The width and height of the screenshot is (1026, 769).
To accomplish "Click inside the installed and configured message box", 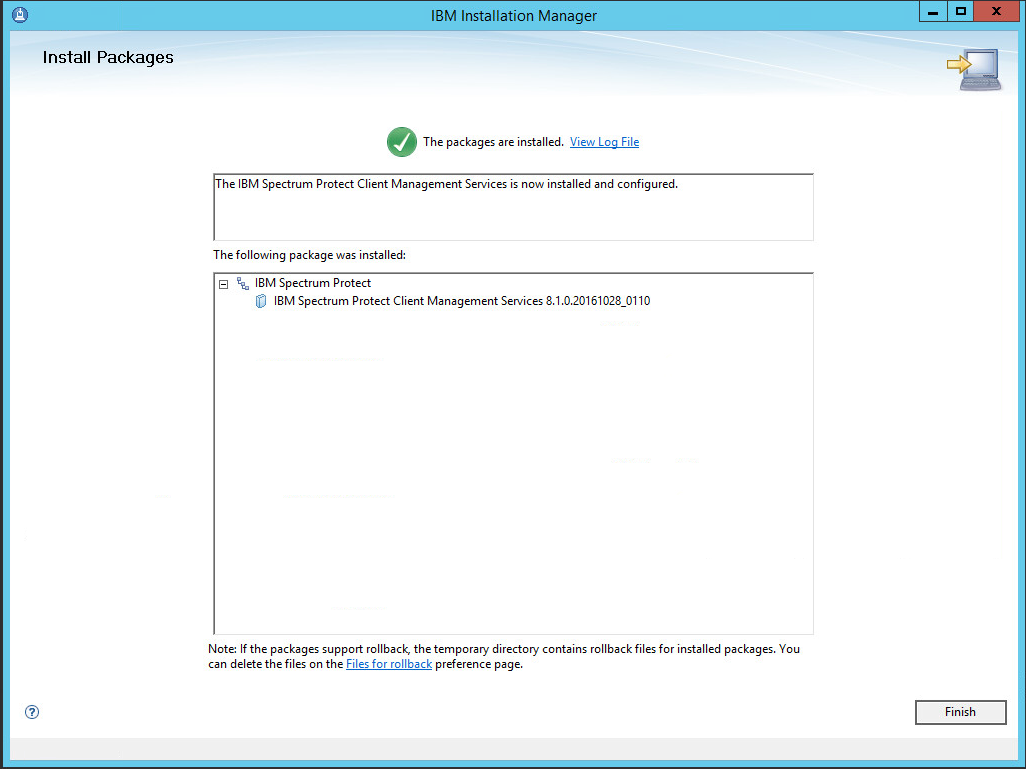I will click(x=512, y=212).
